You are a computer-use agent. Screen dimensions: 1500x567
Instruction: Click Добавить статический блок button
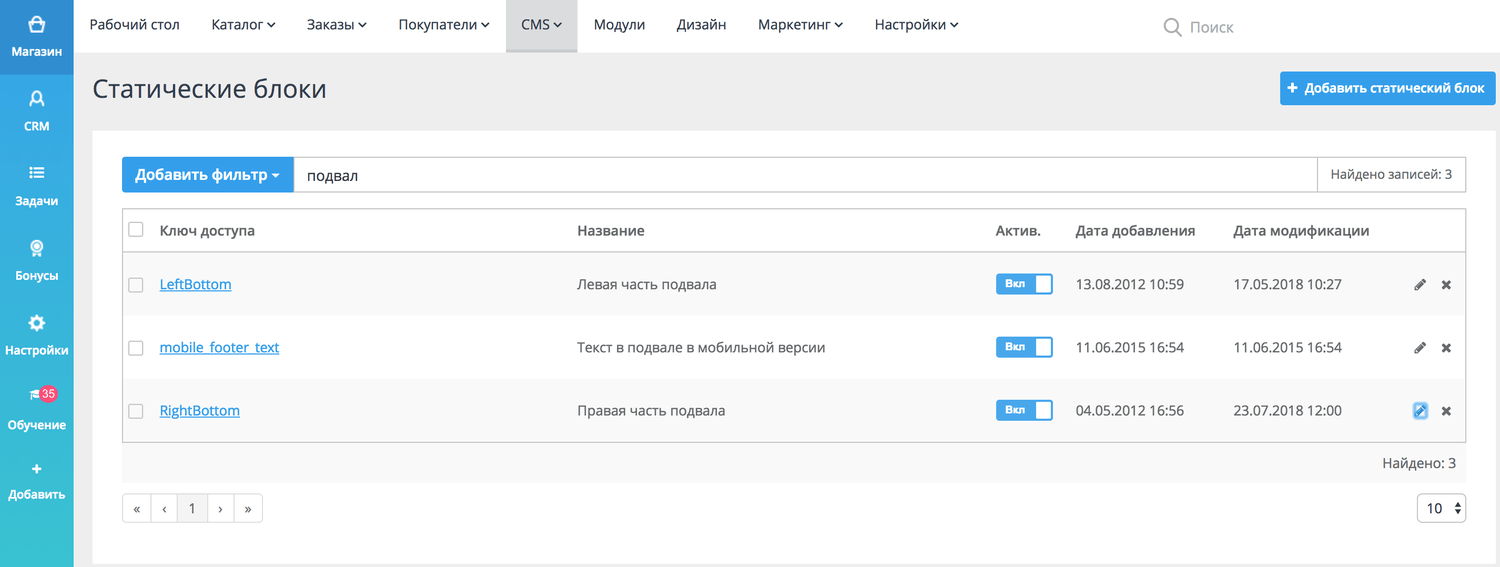click(x=1387, y=88)
